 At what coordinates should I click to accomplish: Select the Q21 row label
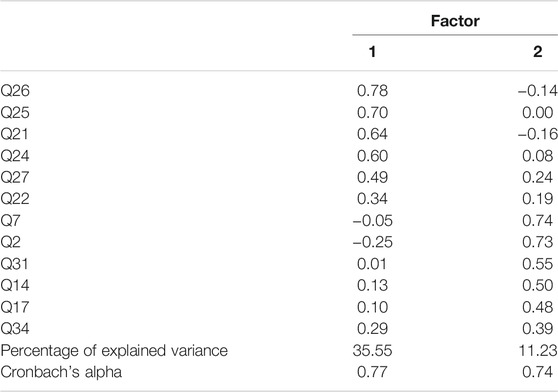(15, 134)
